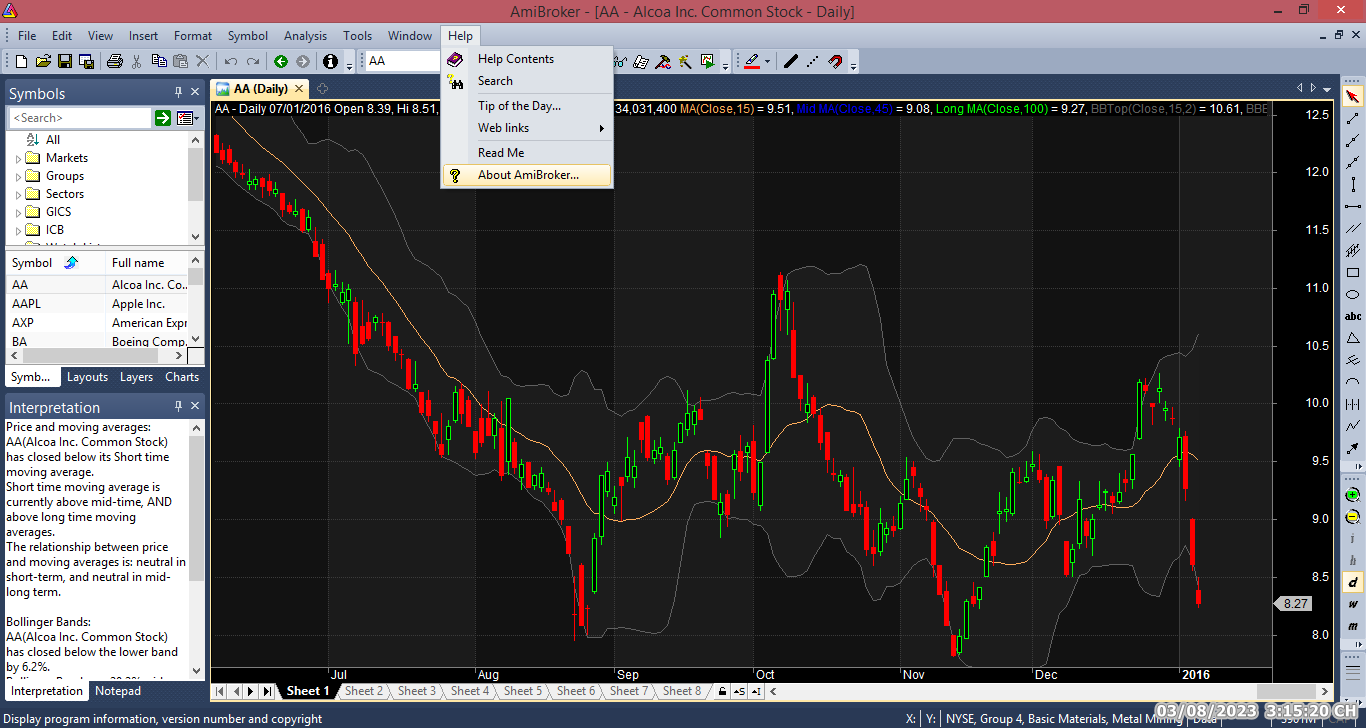Select the Arc drawing tool
The height and width of the screenshot is (728, 1366).
click(x=1353, y=382)
